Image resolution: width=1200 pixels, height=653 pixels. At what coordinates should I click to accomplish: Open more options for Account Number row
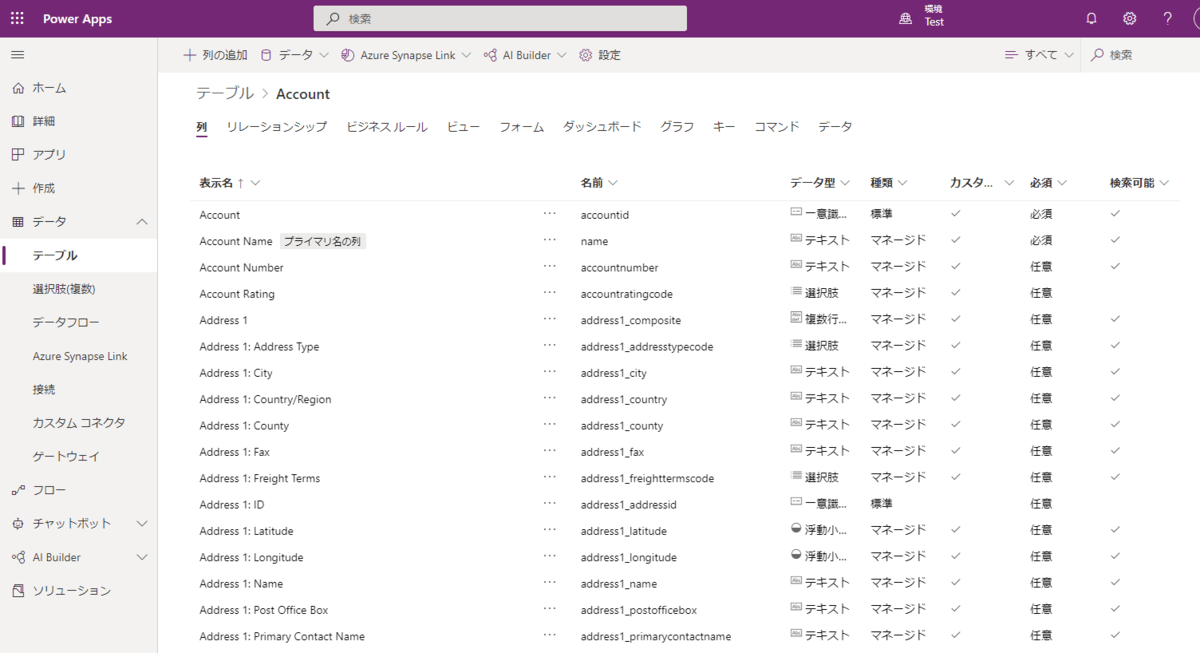click(550, 266)
